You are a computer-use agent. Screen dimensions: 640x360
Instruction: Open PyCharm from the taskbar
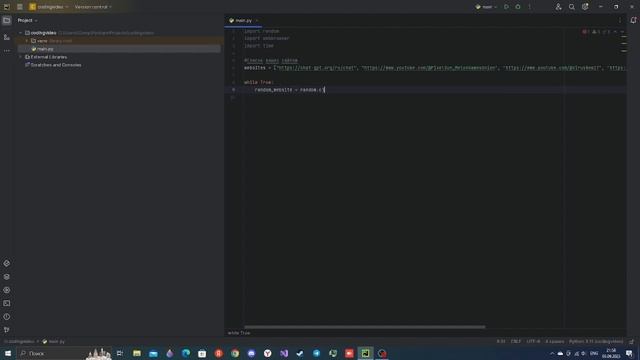tap(365, 353)
